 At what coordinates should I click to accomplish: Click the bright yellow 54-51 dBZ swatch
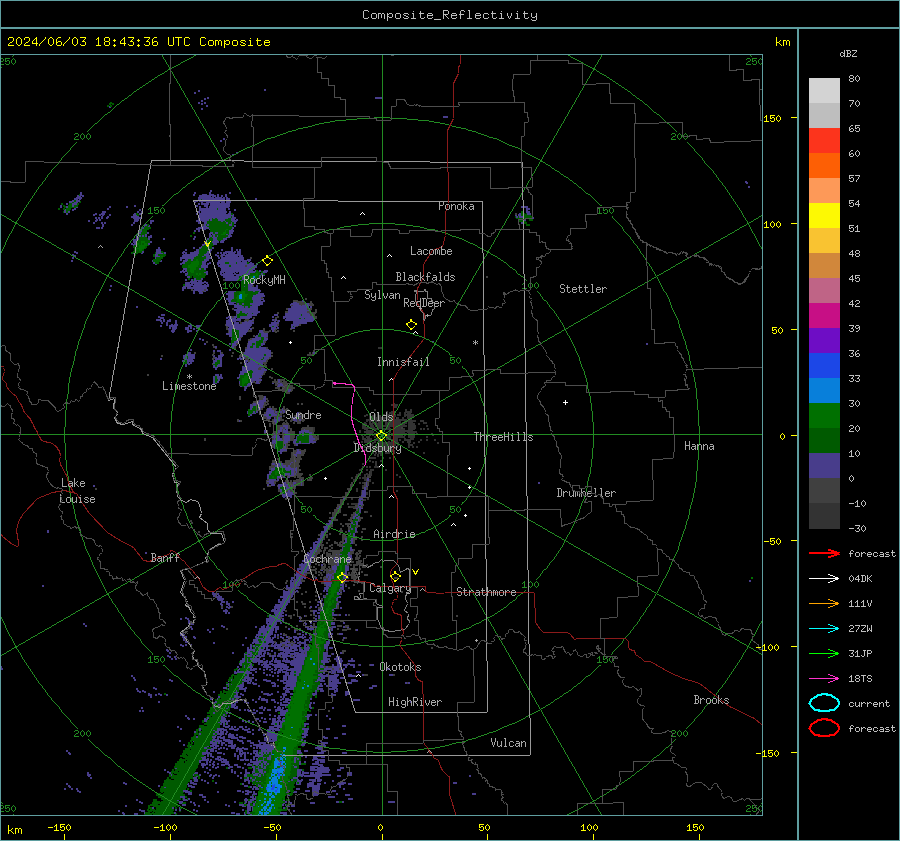pos(824,215)
